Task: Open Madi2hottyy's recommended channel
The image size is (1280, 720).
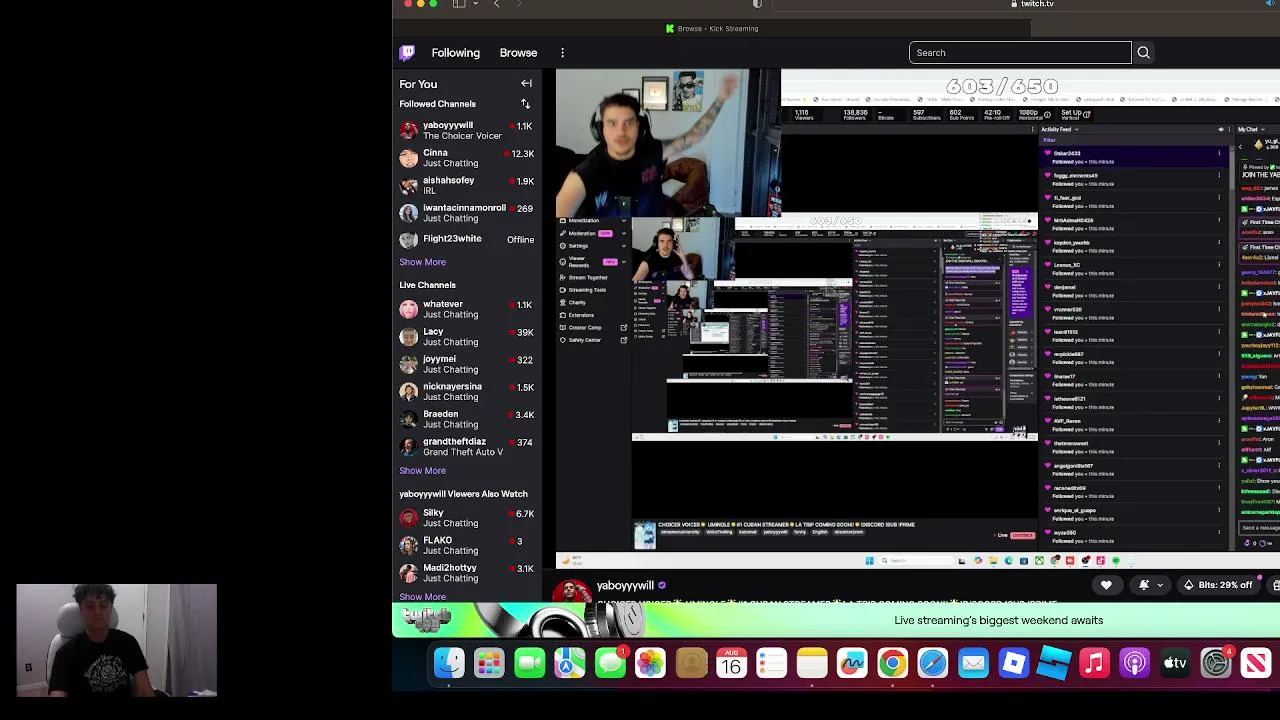Action: click(468, 573)
